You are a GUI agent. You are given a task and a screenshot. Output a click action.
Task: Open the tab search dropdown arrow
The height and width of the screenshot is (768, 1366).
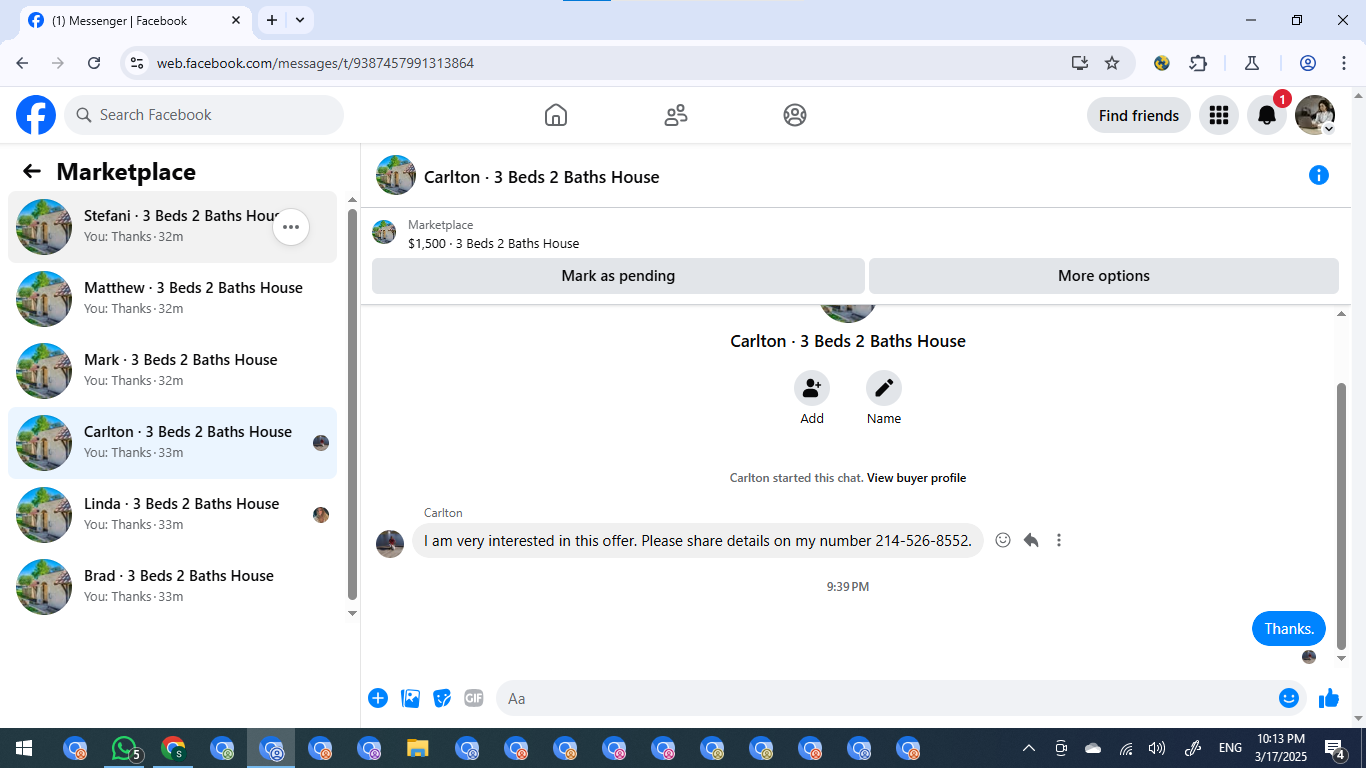tap(300, 20)
